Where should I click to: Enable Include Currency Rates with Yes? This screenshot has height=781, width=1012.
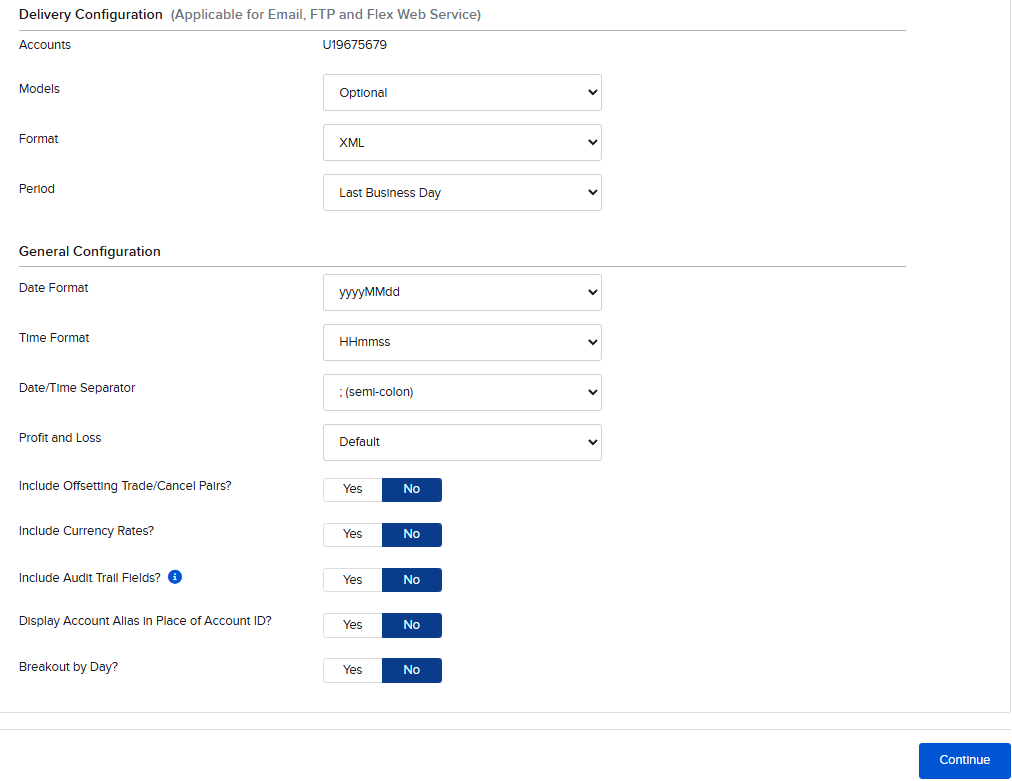coord(352,534)
